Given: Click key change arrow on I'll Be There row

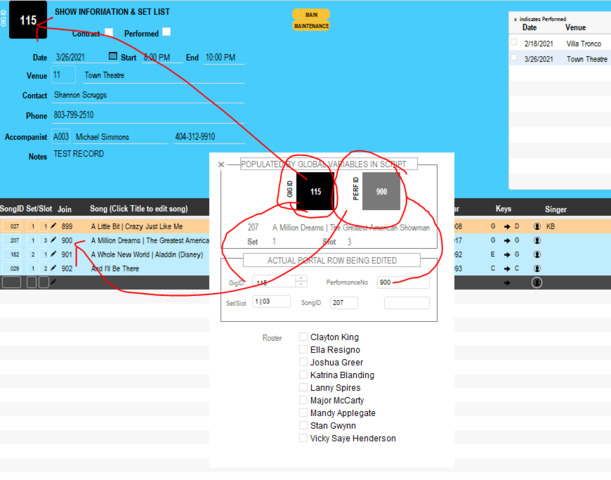Looking at the screenshot, I should pyautogui.click(x=506, y=269).
